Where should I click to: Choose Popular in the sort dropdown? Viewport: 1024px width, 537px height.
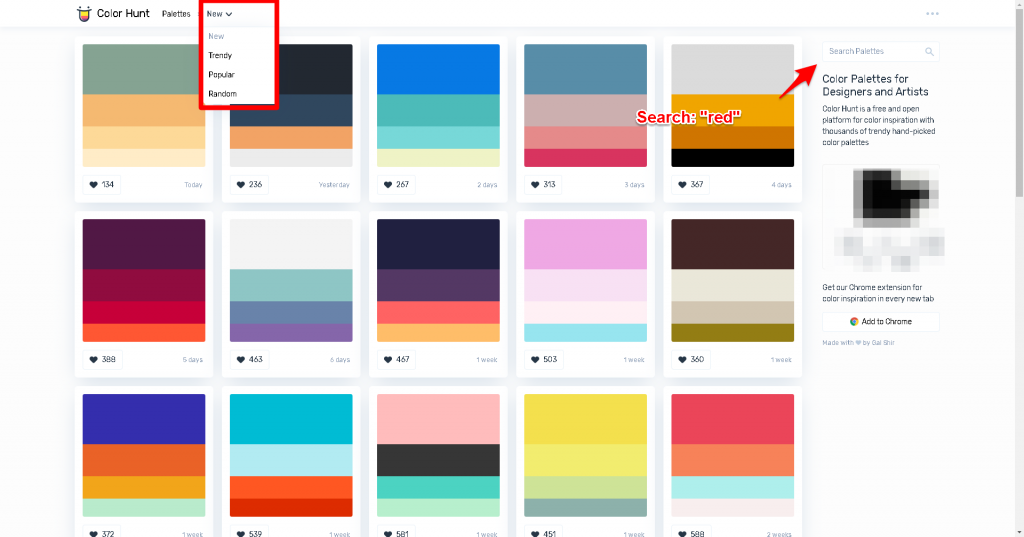pos(222,75)
